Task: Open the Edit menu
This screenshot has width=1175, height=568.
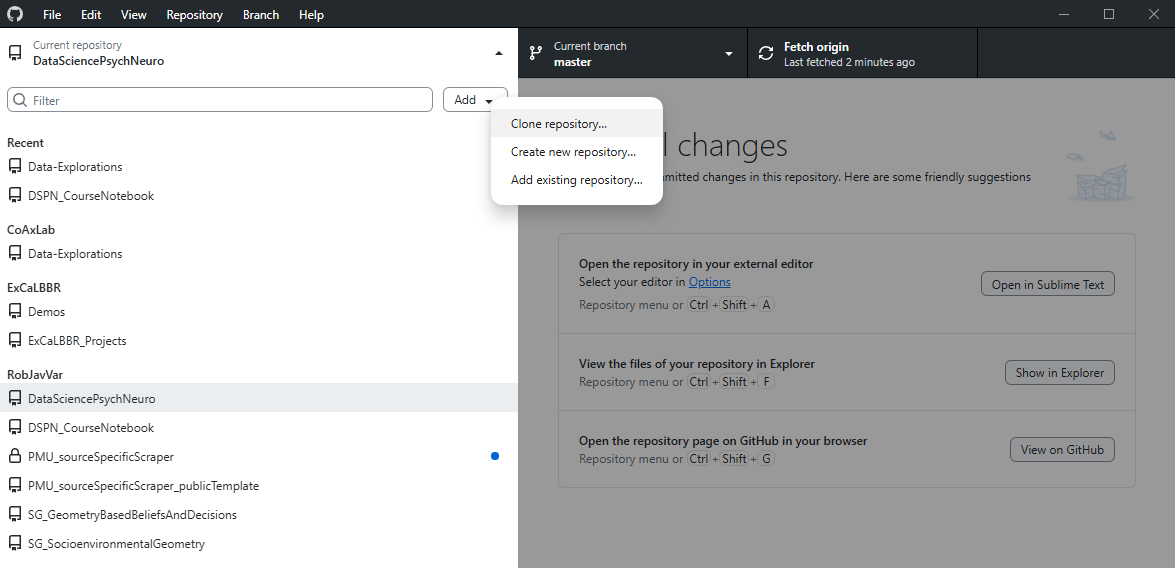Action: [x=91, y=14]
